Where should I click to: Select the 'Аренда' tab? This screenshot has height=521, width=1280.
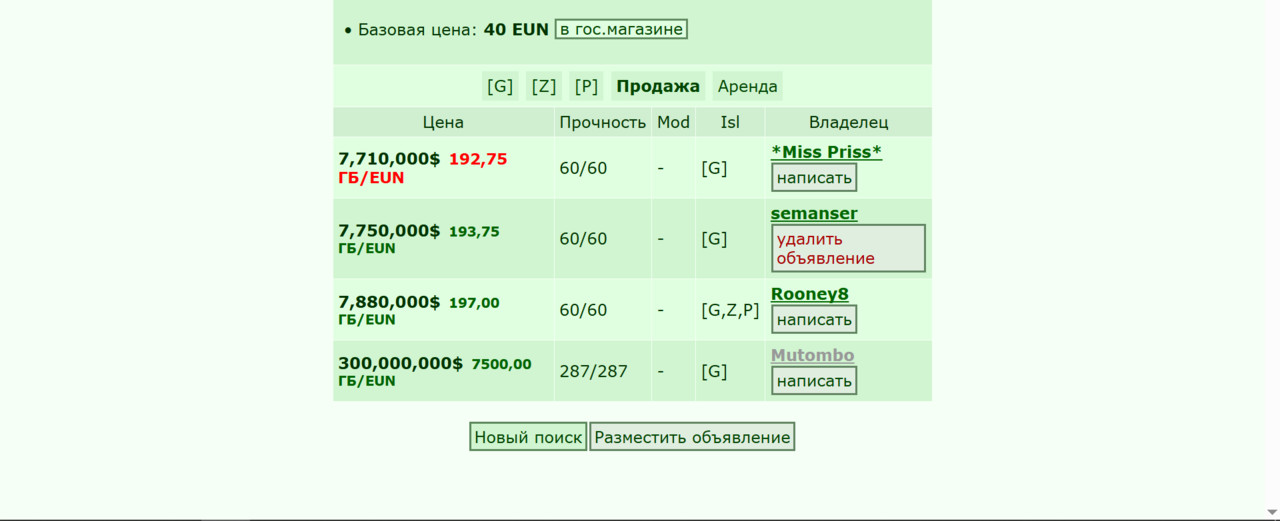[747, 86]
